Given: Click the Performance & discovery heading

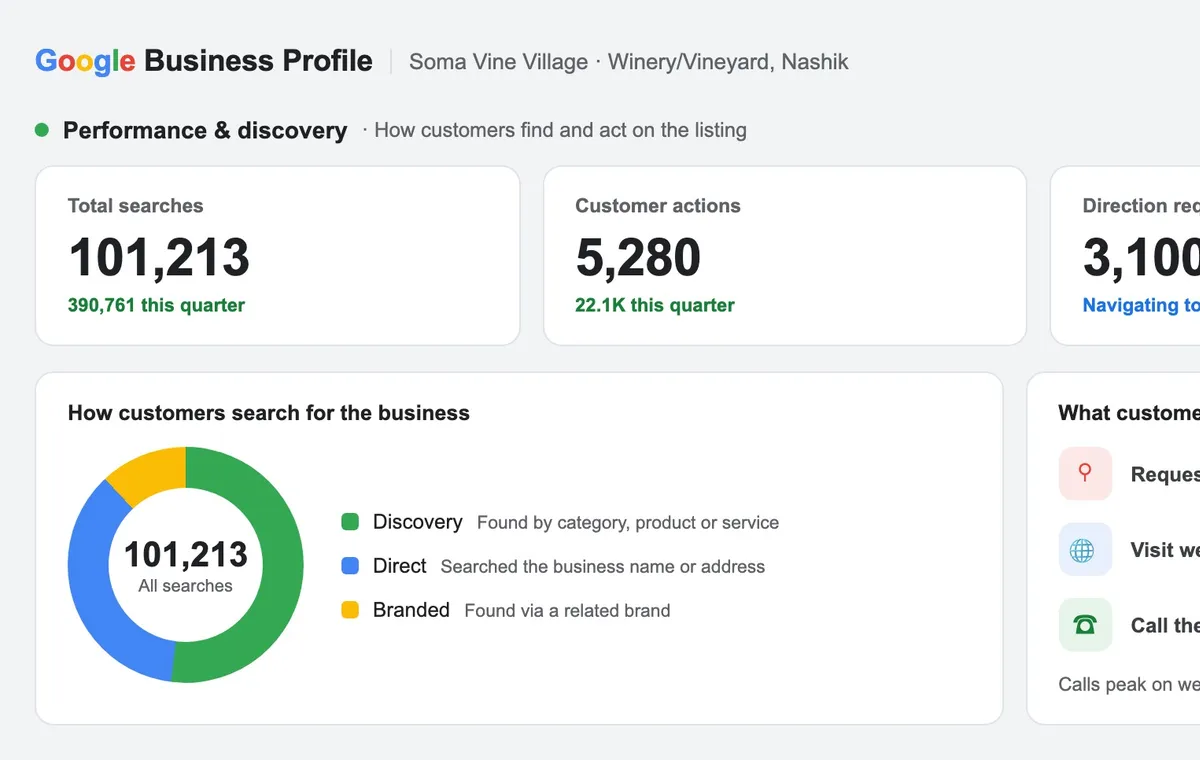Looking at the screenshot, I should 205,130.
